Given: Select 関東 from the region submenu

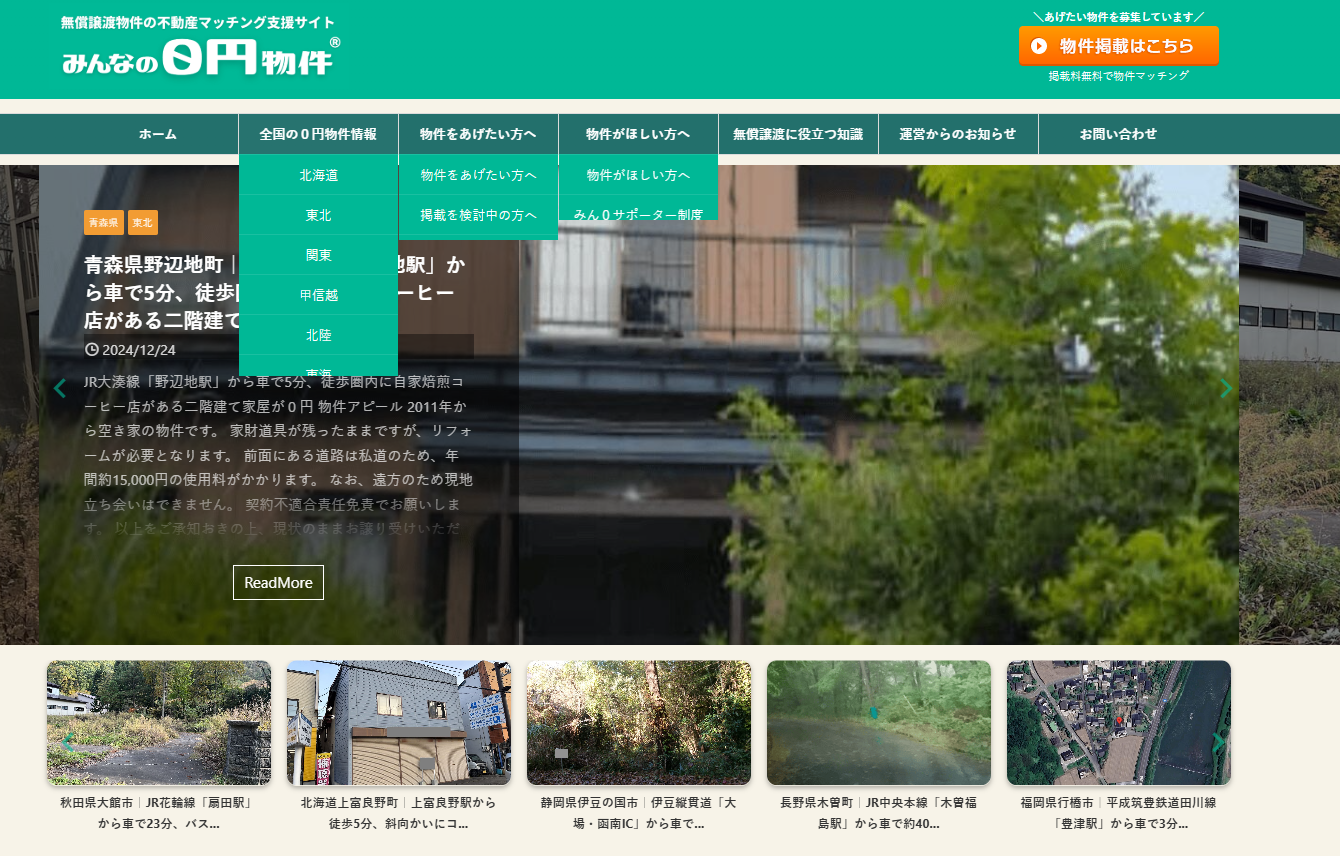Looking at the screenshot, I should (318, 255).
